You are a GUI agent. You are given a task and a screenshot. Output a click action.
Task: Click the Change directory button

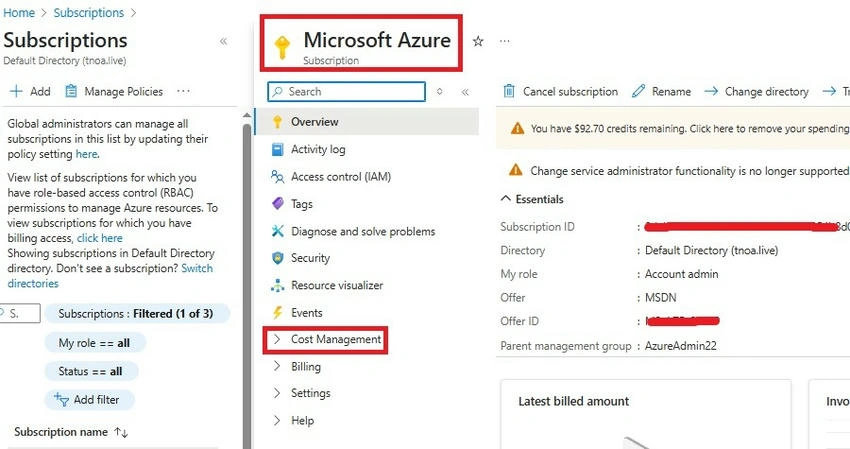coord(756,91)
